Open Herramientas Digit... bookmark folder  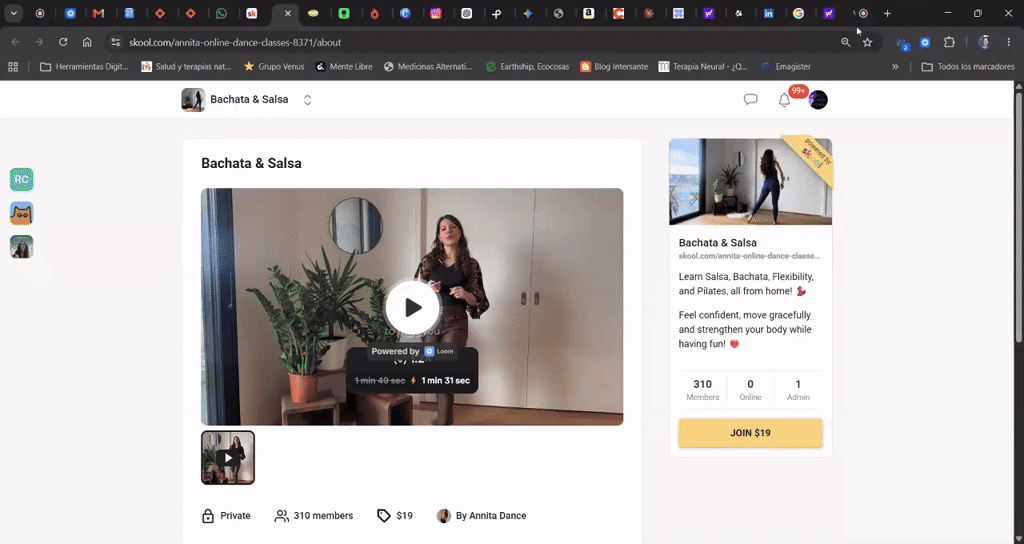tap(84, 67)
